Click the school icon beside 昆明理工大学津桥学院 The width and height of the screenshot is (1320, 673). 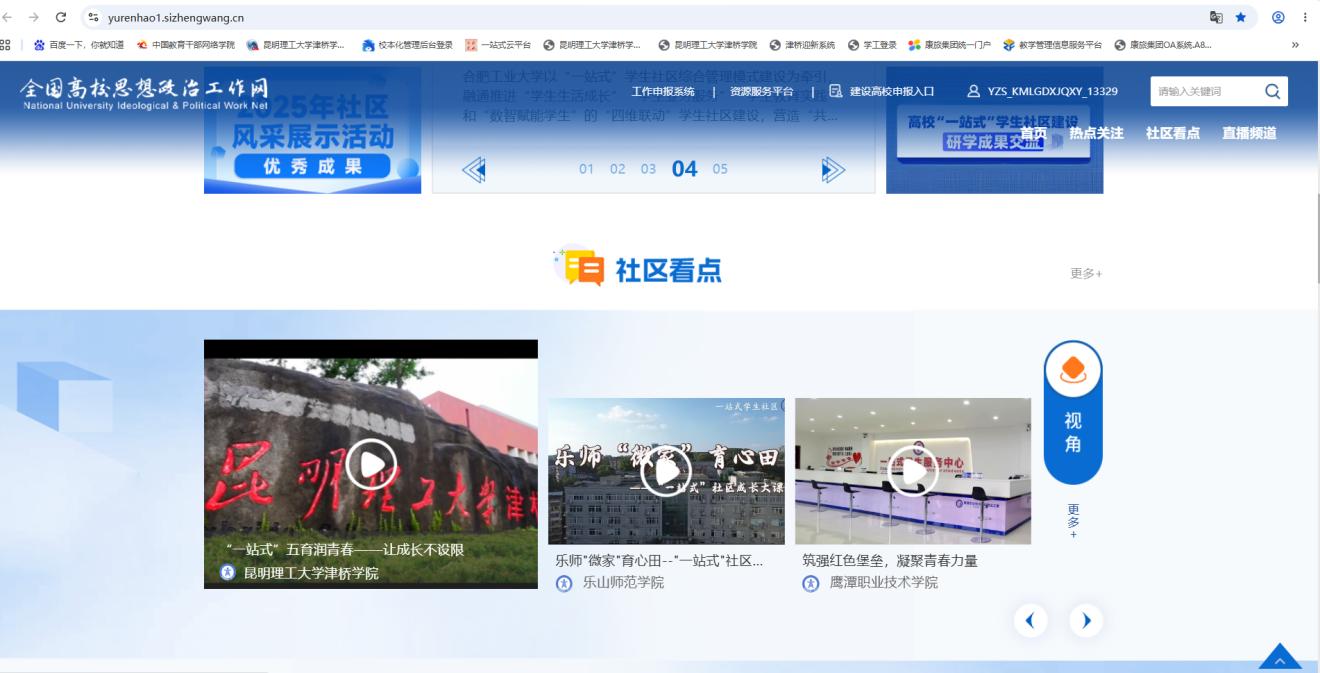[x=228, y=573]
